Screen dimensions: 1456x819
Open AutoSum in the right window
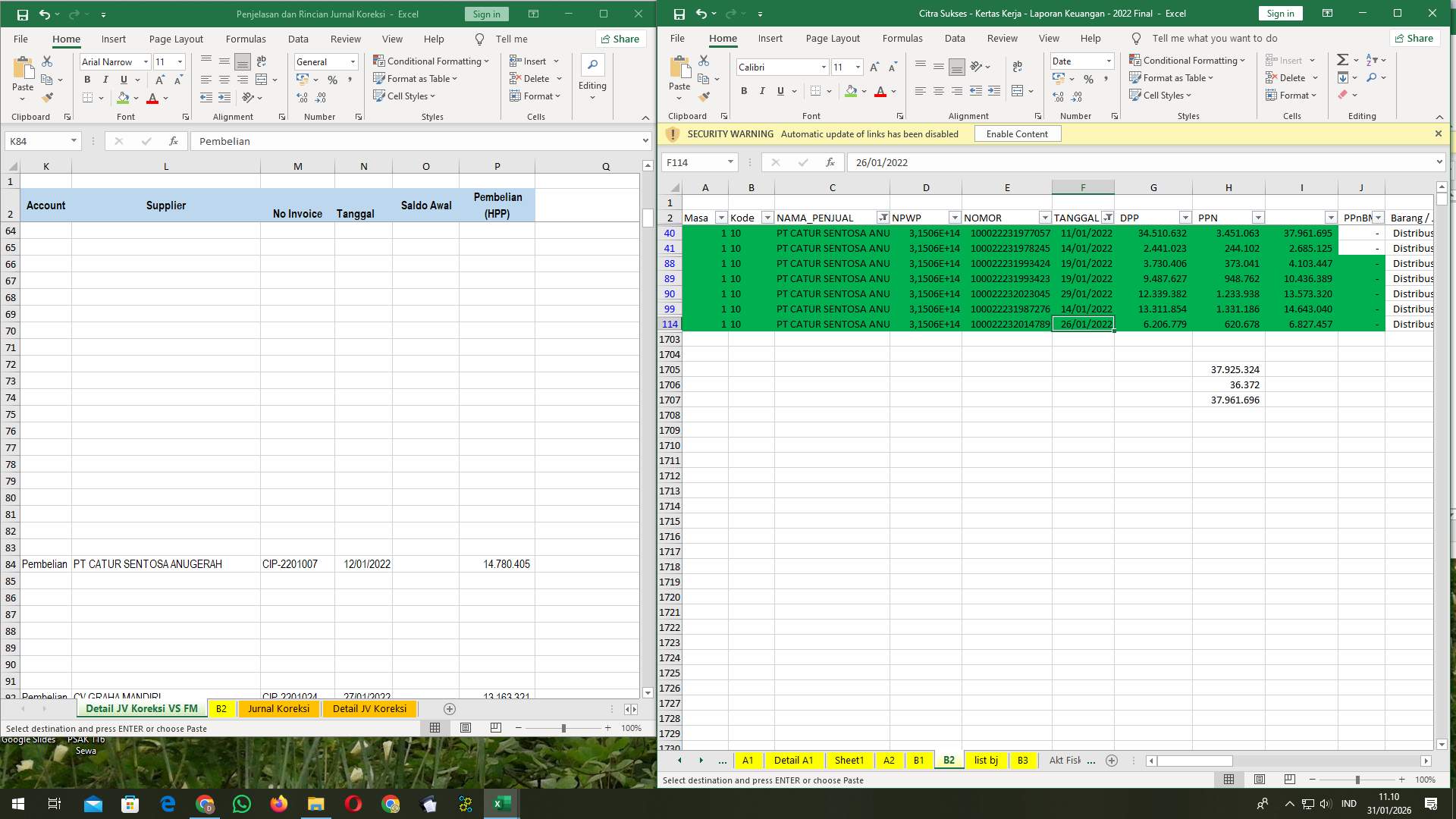pos(1344,59)
